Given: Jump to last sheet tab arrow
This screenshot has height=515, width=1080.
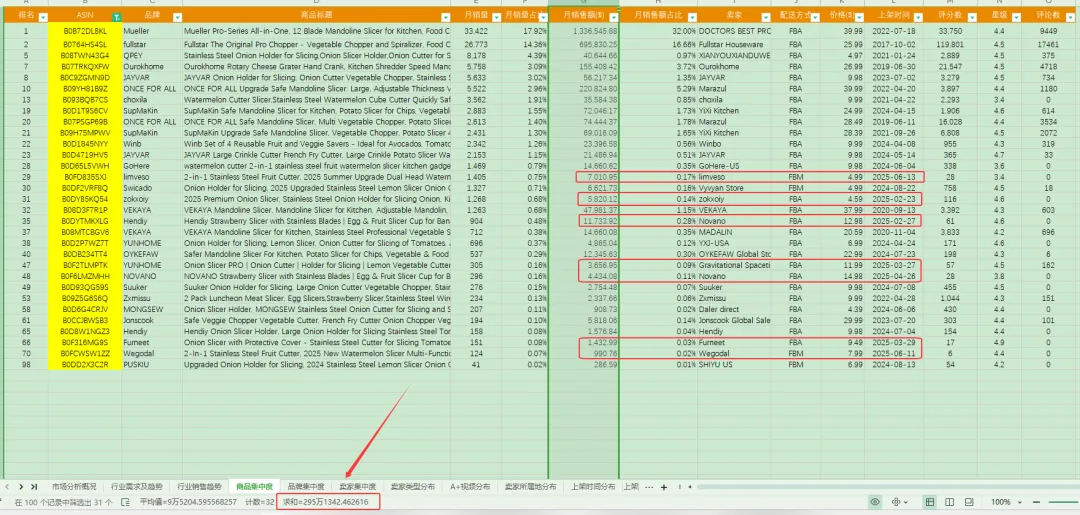Looking at the screenshot, I should tap(34, 487).
